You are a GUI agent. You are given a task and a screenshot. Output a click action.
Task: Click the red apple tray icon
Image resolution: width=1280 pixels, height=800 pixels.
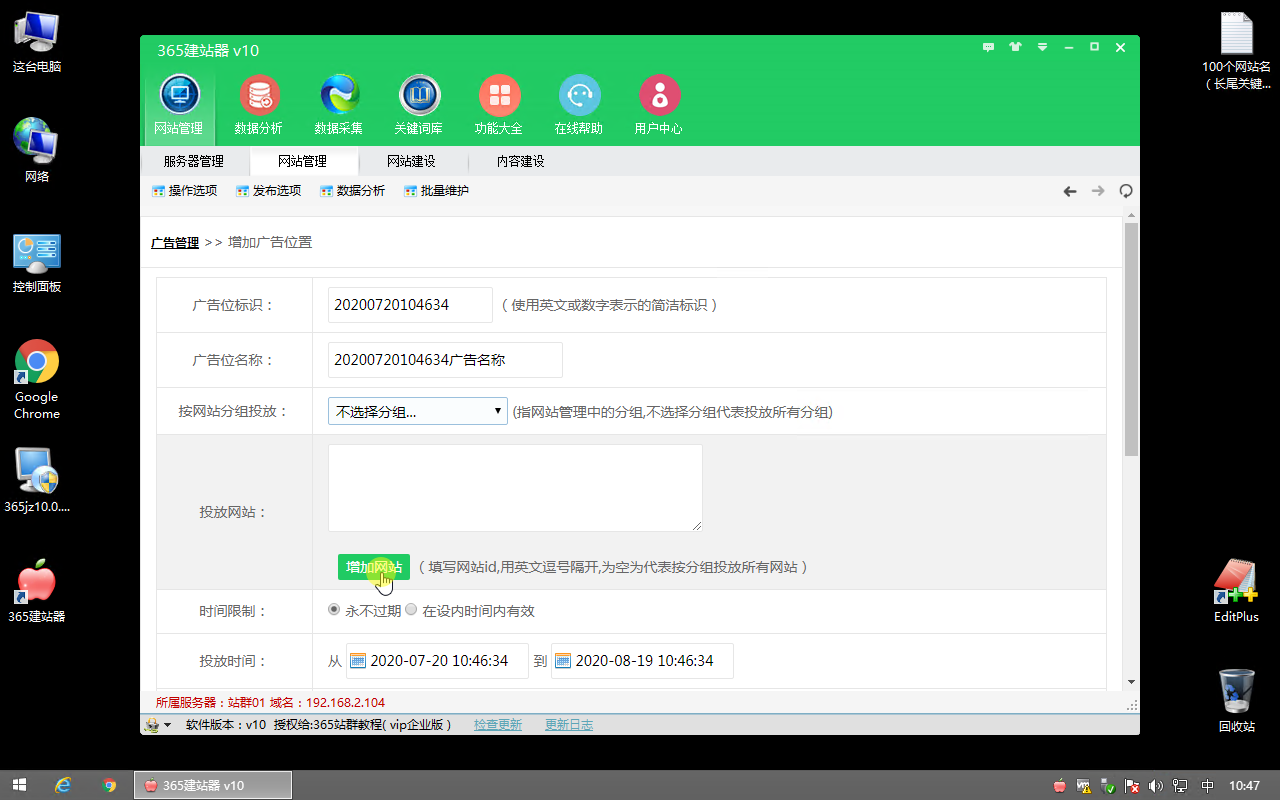coord(1060,786)
